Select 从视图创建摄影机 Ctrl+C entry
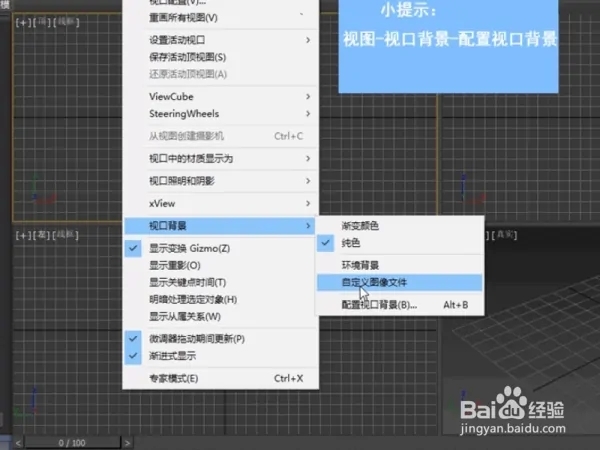The image size is (600, 450). [x=220, y=136]
